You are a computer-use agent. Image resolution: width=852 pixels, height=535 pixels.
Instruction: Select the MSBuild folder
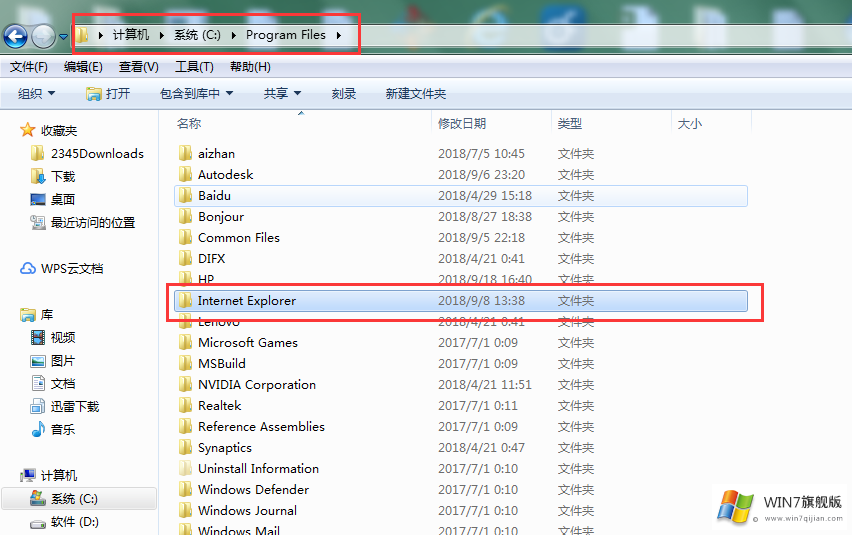222,363
